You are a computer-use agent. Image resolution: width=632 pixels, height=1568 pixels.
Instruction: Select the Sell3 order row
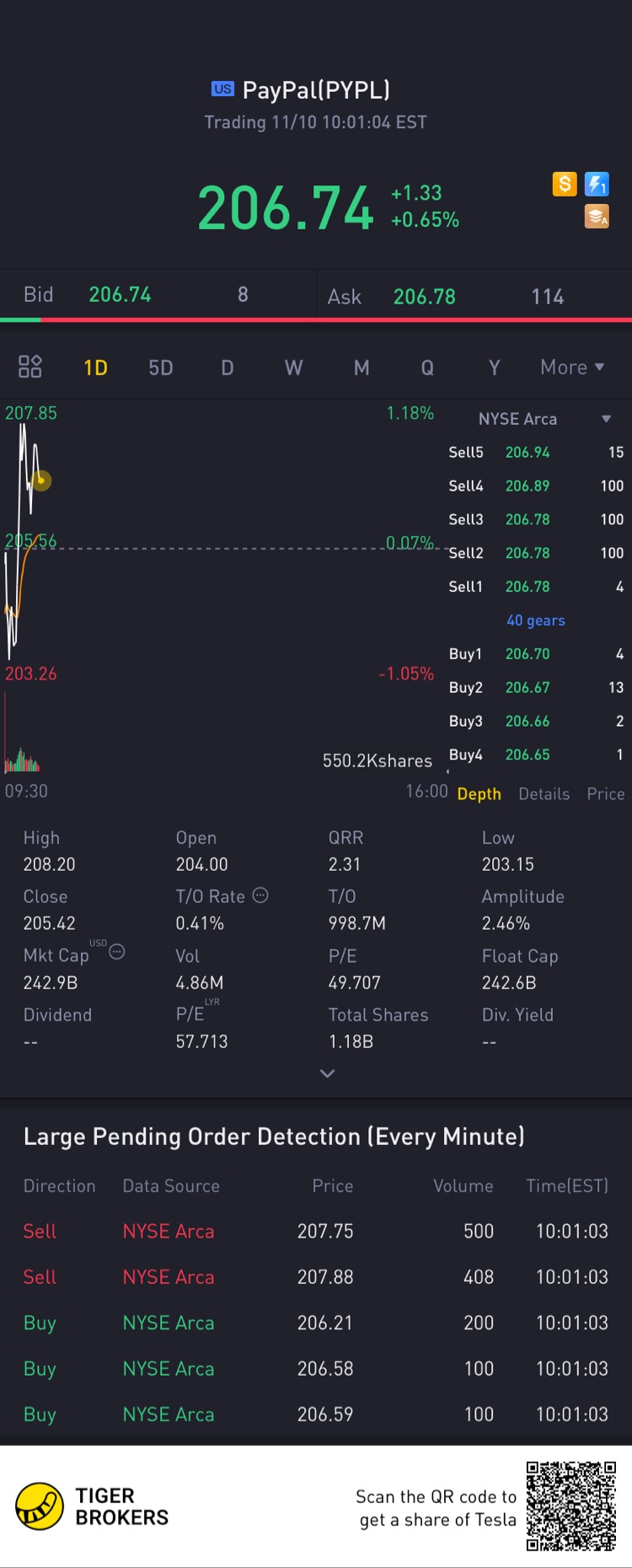pyautogui.click(x=536, y=520)
